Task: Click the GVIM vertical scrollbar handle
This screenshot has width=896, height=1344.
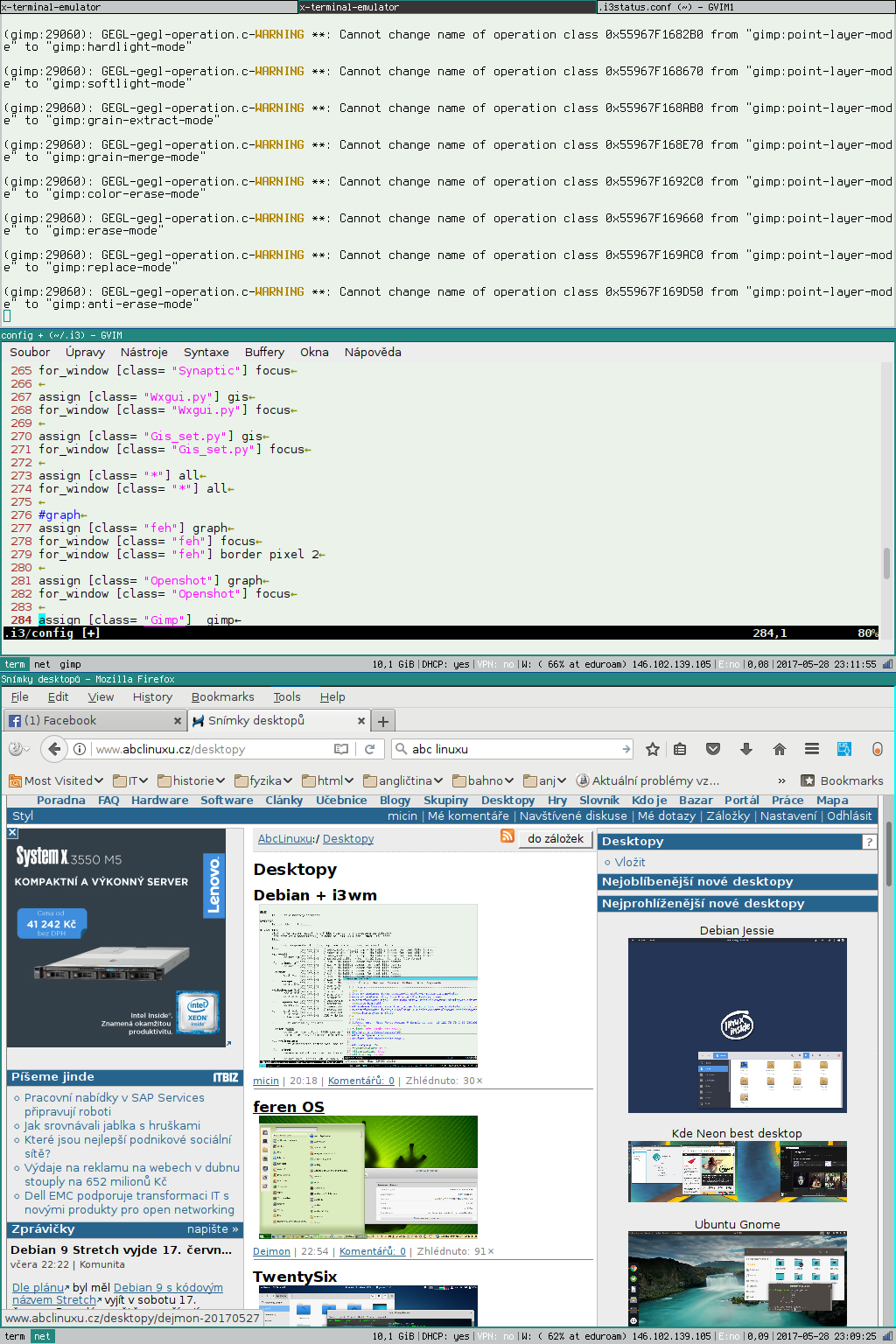Action: pyautogui.click(x=886, y=563)
